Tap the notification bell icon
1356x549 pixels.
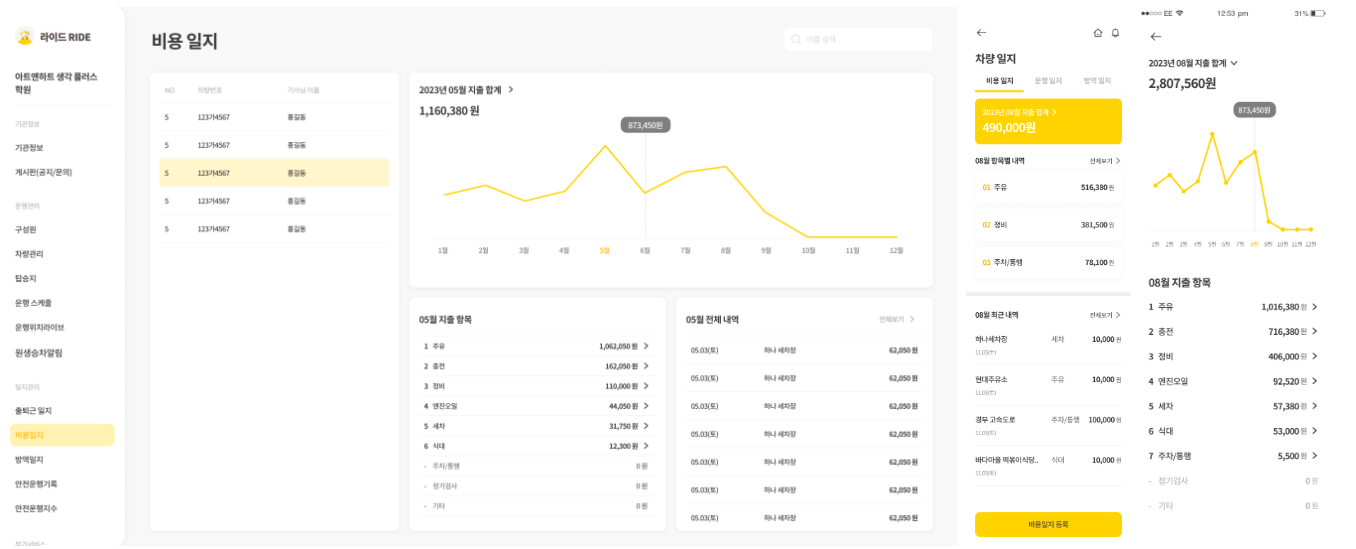pyautogui.click(x=1115, y=33)
